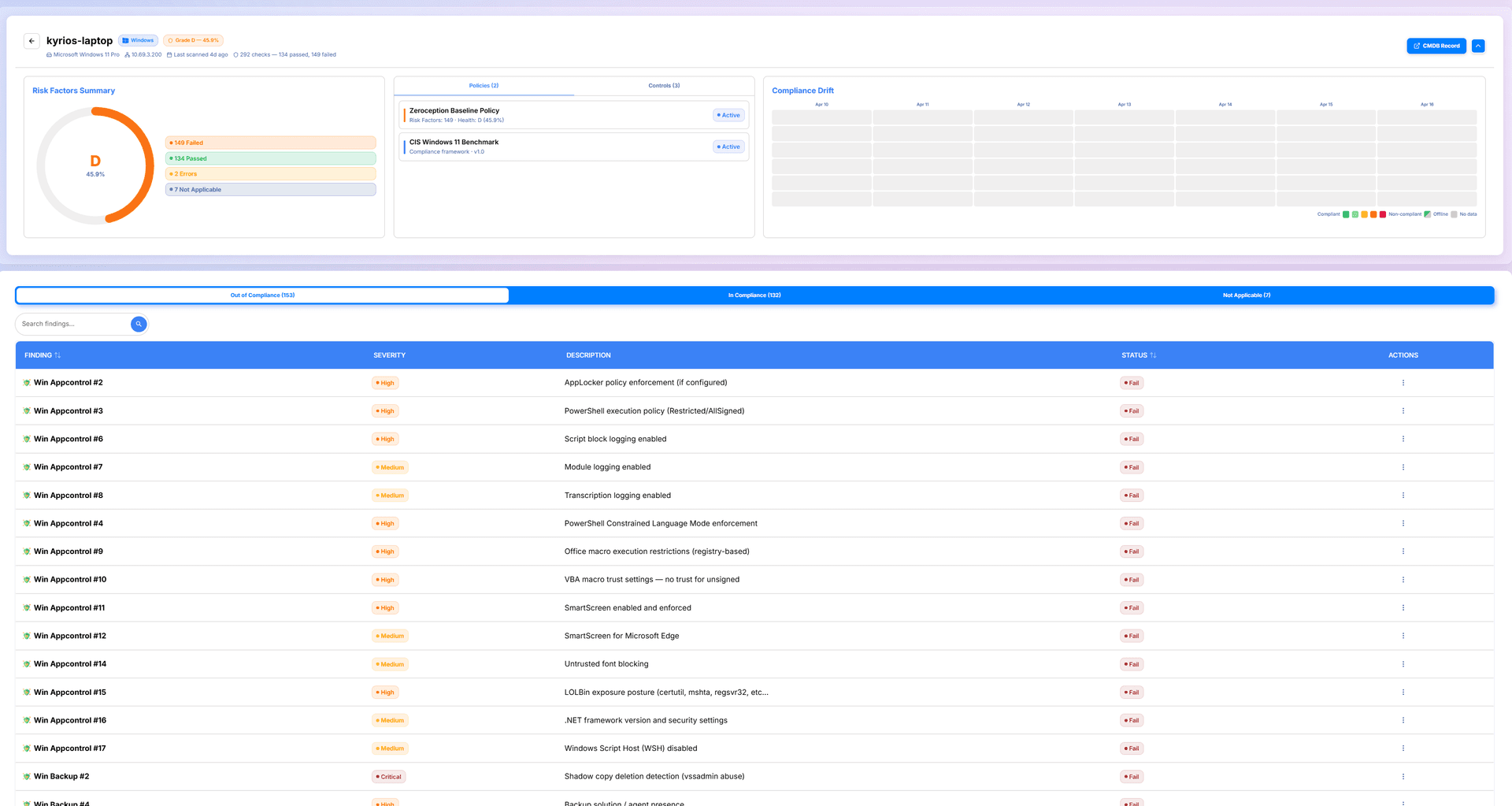Collapse the header panel with chevron
1512x806 pixels.
(x=1478, y=46)
